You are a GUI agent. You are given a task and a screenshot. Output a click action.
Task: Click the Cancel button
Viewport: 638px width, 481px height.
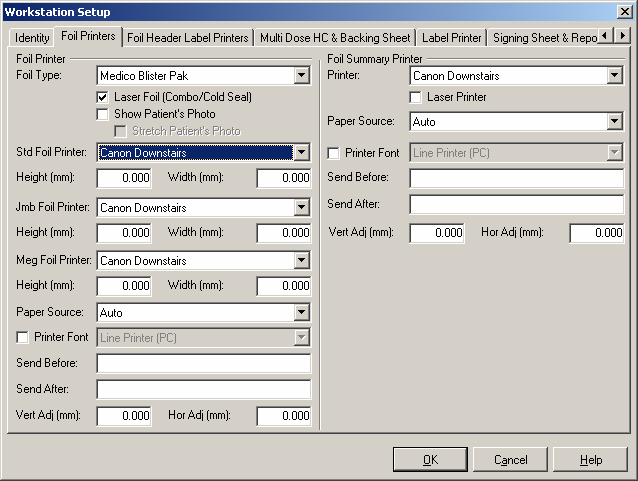point(510,460)
